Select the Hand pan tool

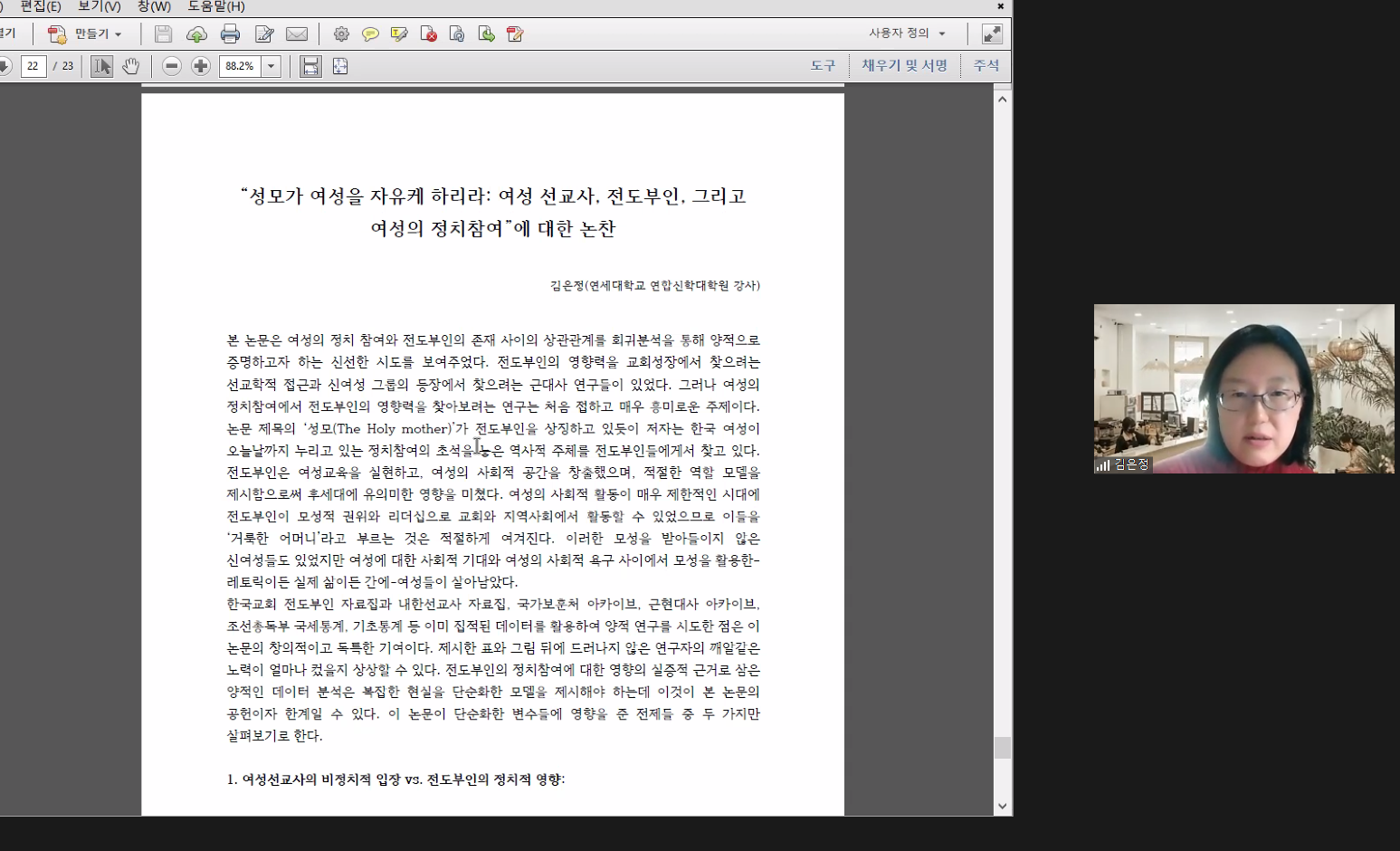click(x=131, y=66)
